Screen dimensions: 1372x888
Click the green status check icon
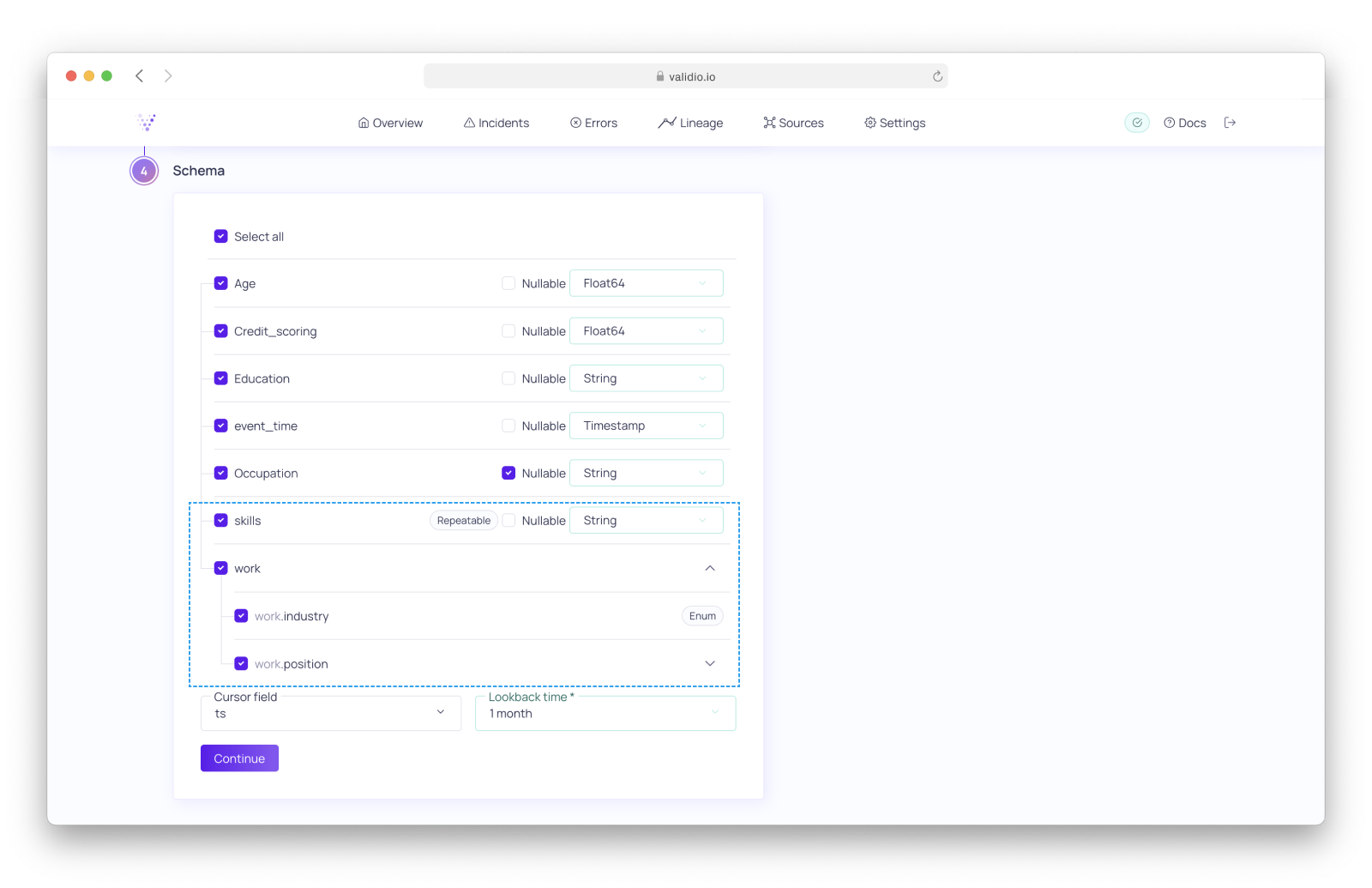point(1137,123)
